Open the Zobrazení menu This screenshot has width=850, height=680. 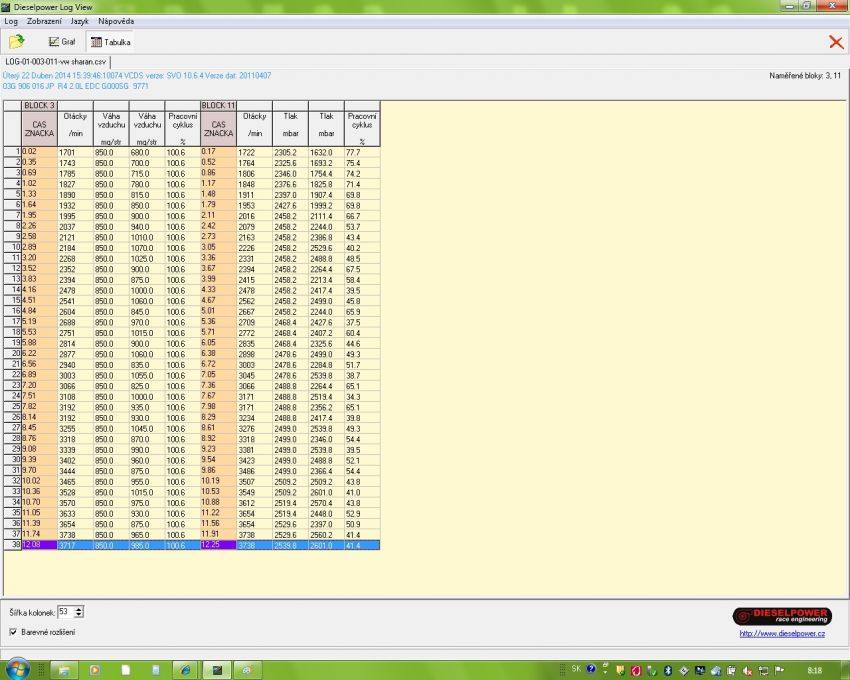click(44, 21)
